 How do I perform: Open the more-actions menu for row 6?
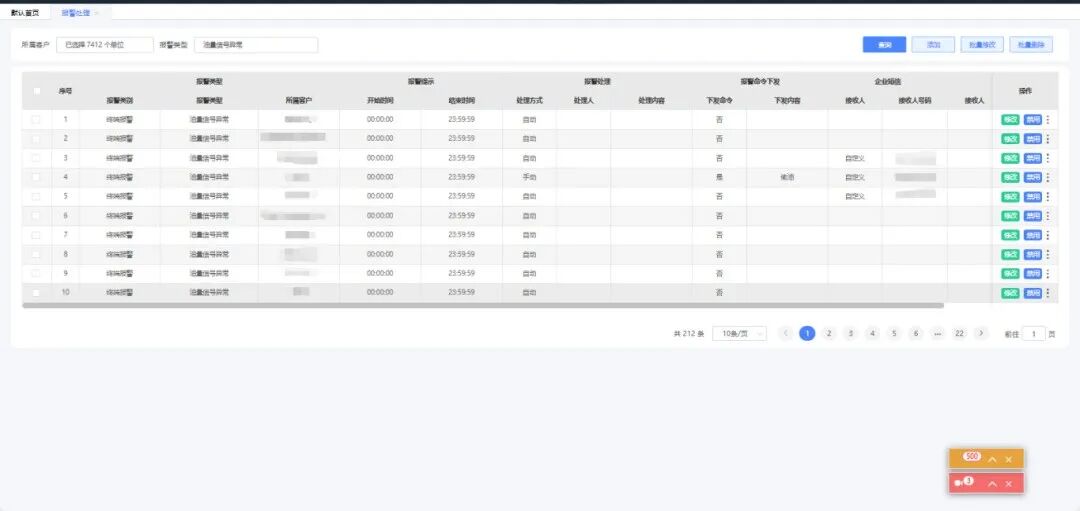pos(1048,216)
